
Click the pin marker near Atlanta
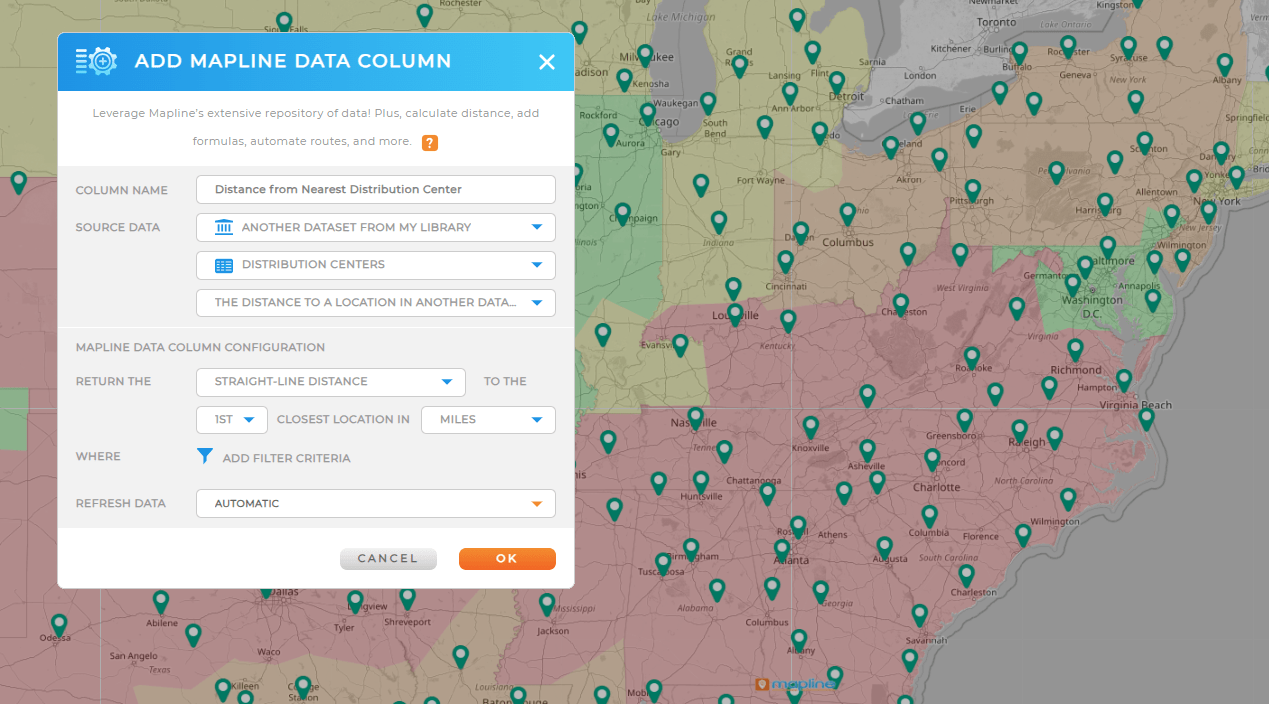pos(781,548)
